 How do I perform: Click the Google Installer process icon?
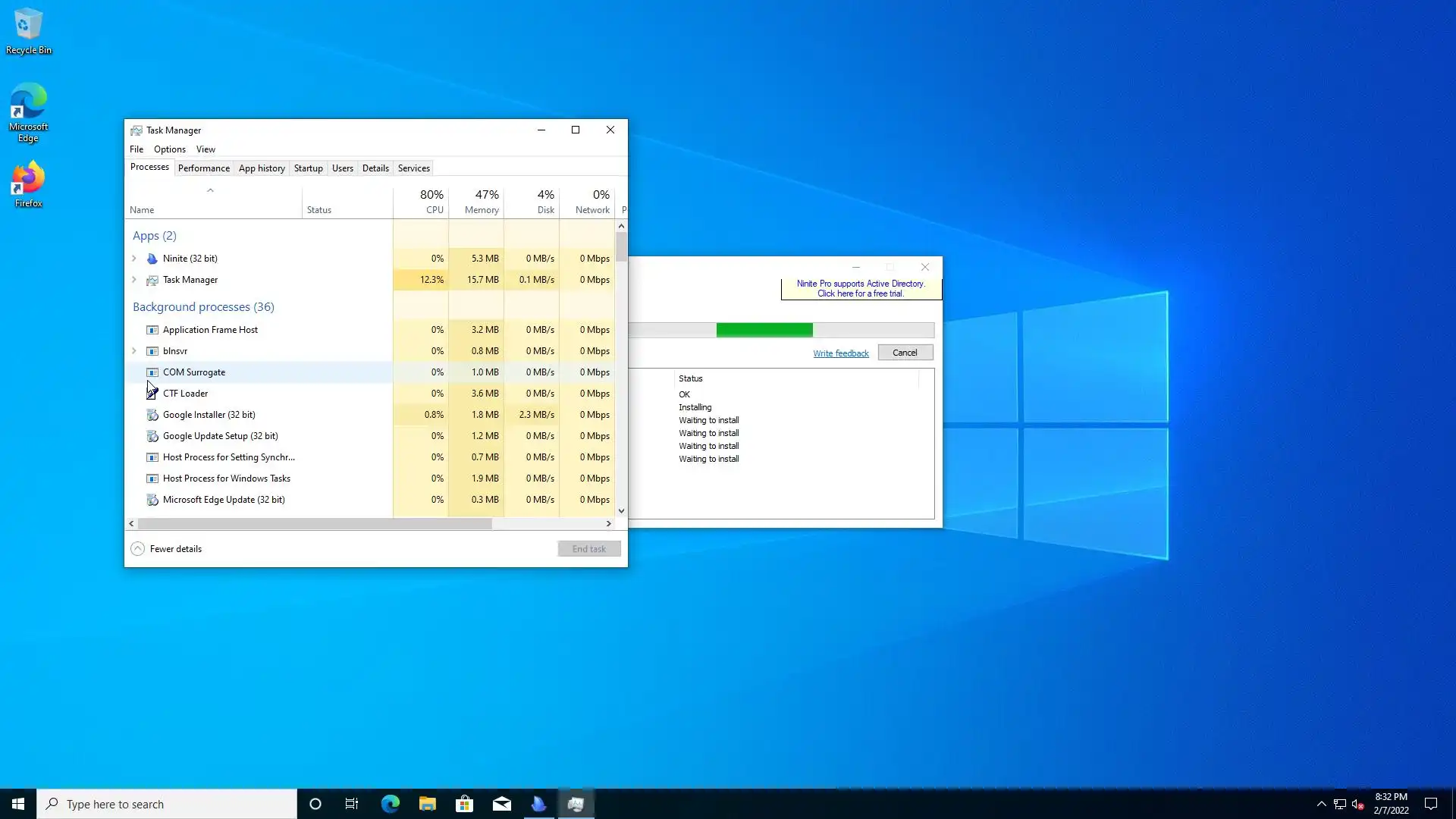click(x=152, y=415)
